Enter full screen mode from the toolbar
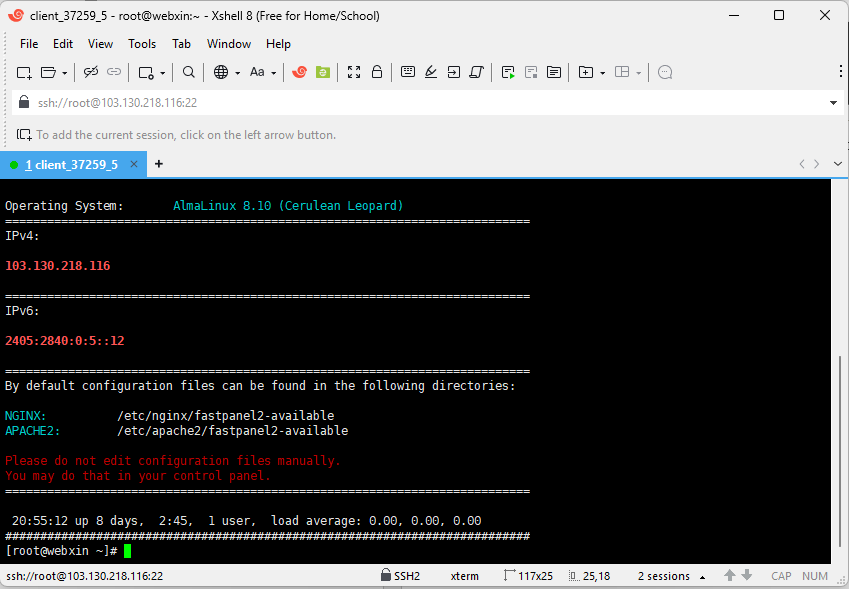Image resolution: width=849 pixels, height=589 pixels. (x=353, y=72)
